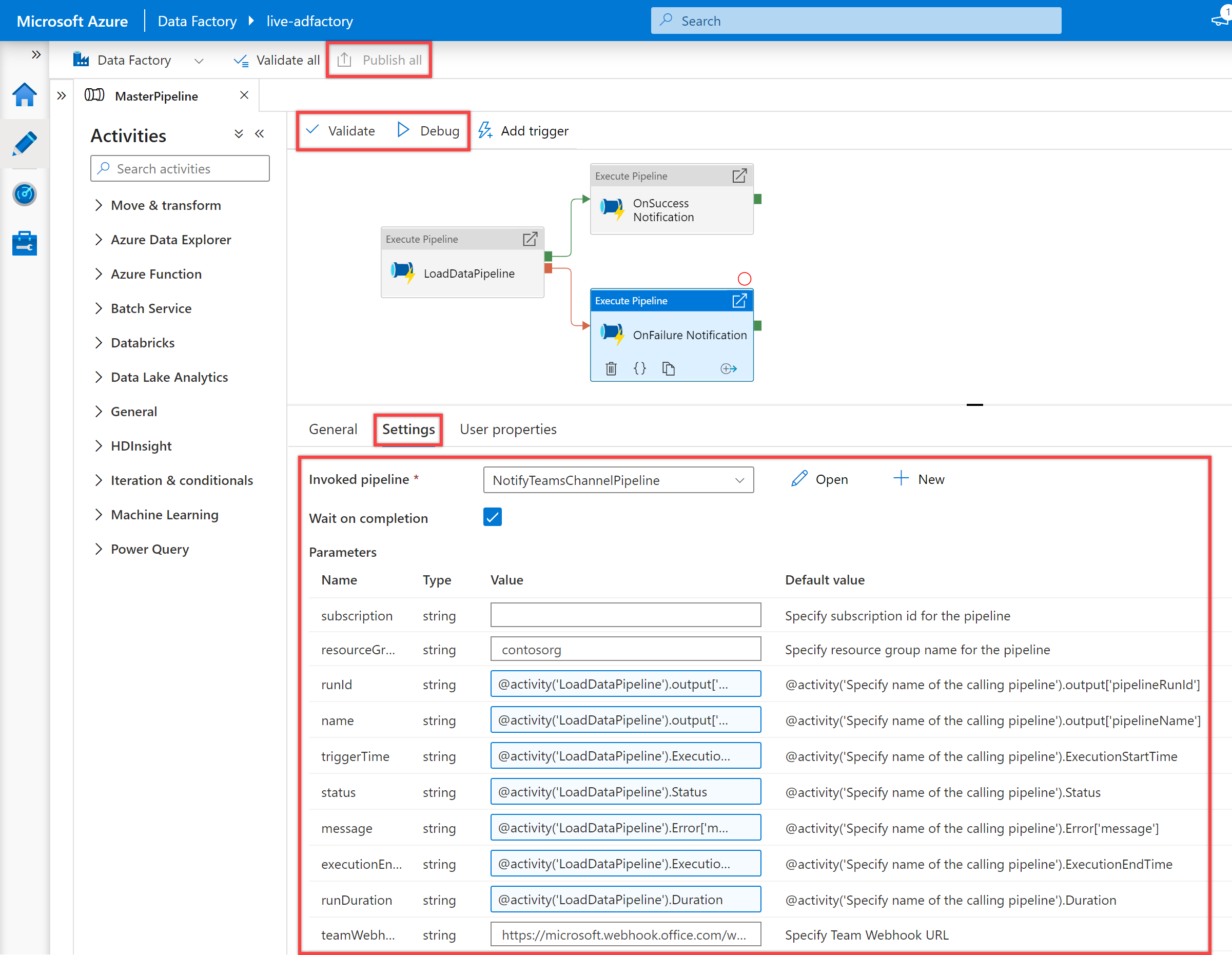The image size is (1232, 955).
Task: Toggle the Wait on completion checkbox
Action: click(x=493, y=517)
